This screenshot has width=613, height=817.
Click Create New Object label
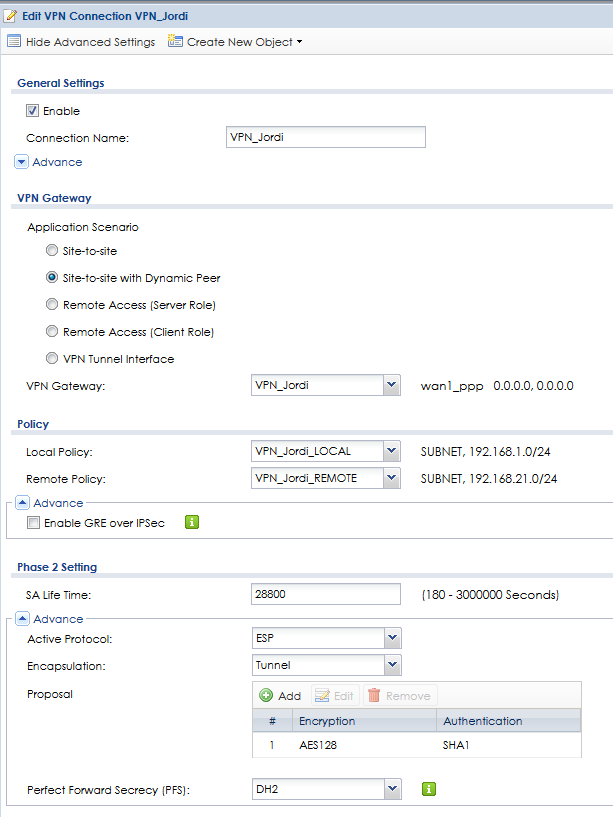(240, 42)
